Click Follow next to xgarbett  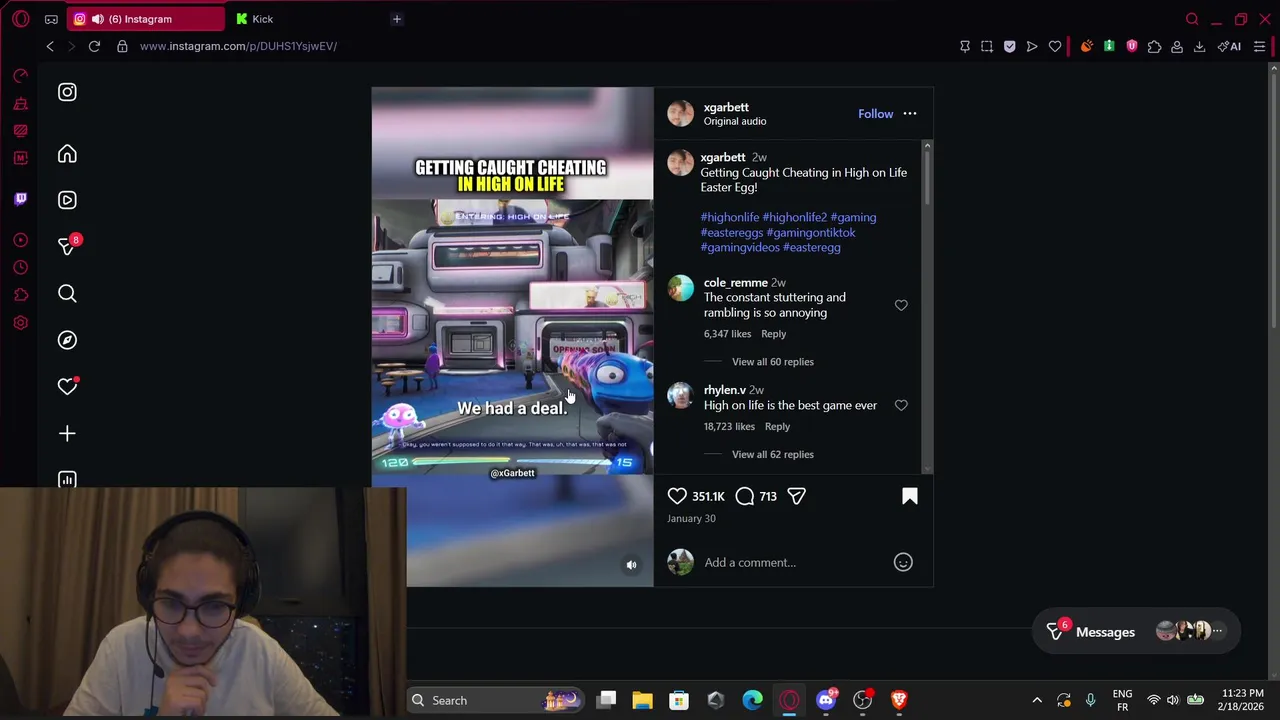pyautogui.click(x=875, y=114)
